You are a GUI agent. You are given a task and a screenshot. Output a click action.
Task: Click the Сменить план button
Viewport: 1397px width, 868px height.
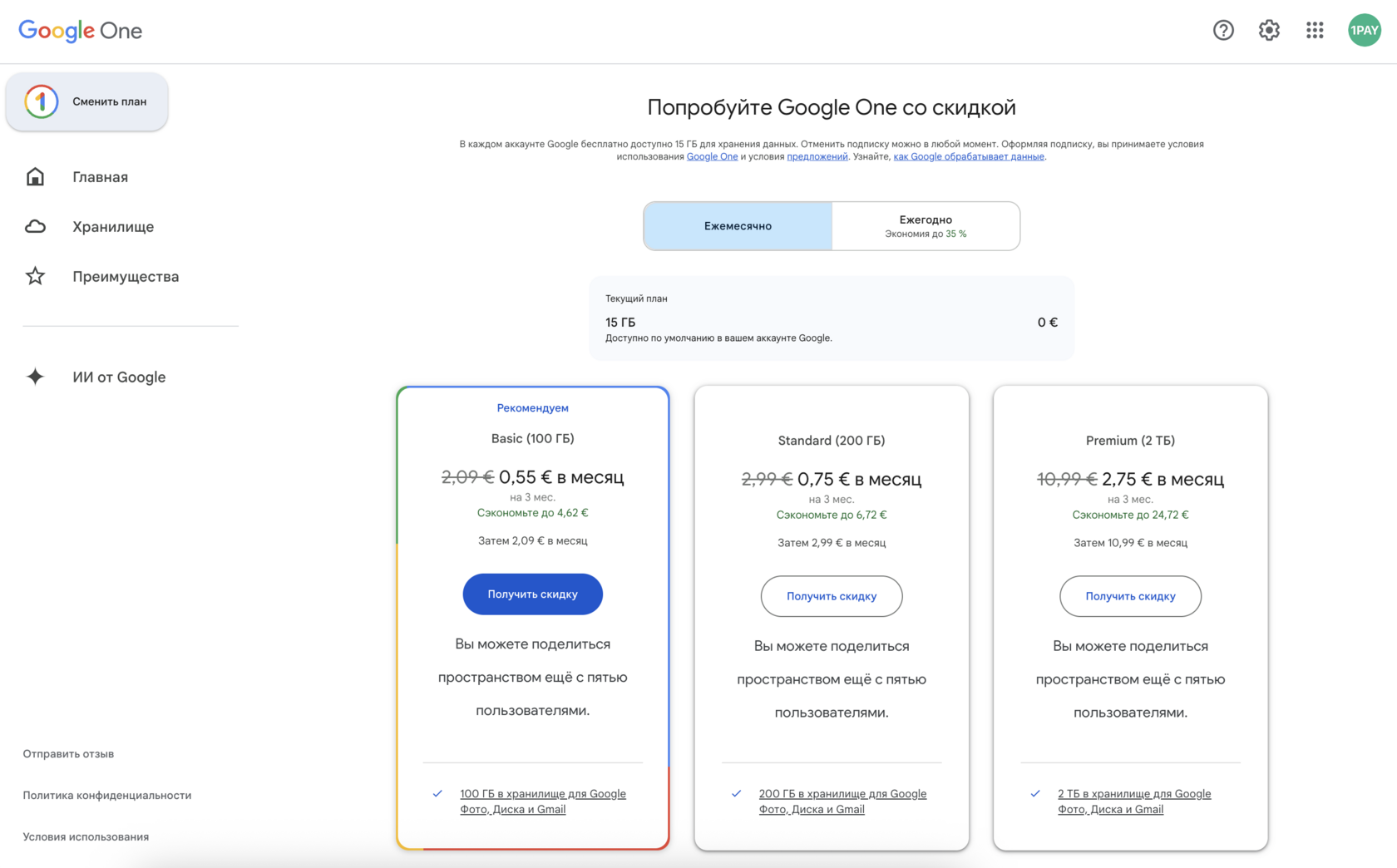87,101
